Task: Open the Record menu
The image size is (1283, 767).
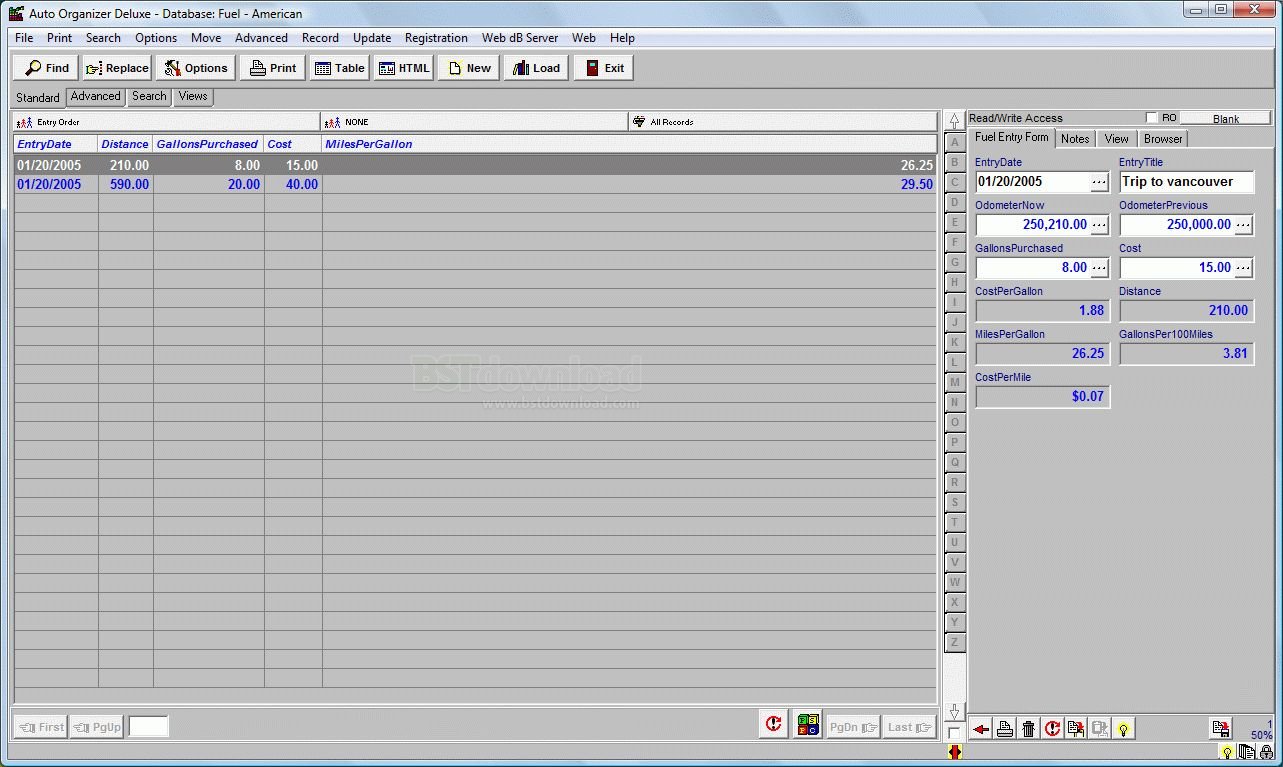Action: [x=320, y=38]
